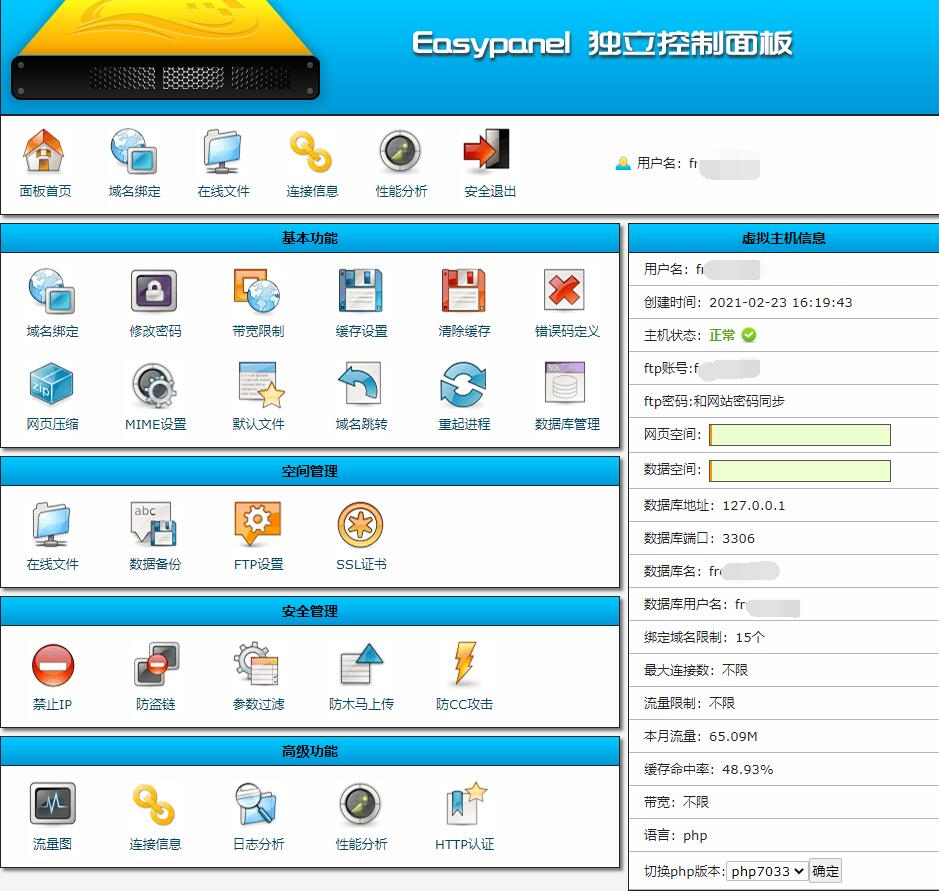Click the 安全管理 section header

(310, 611)
